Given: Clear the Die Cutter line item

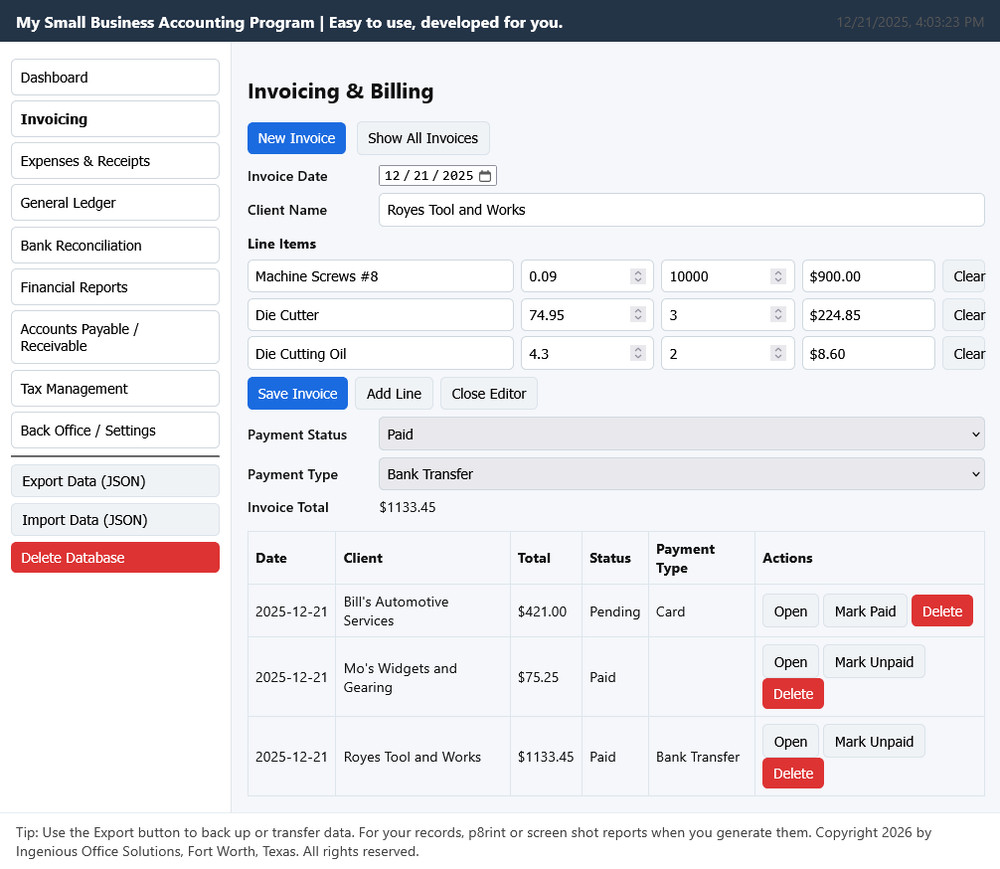Looking at the screenshot, I should pos(964,314).
